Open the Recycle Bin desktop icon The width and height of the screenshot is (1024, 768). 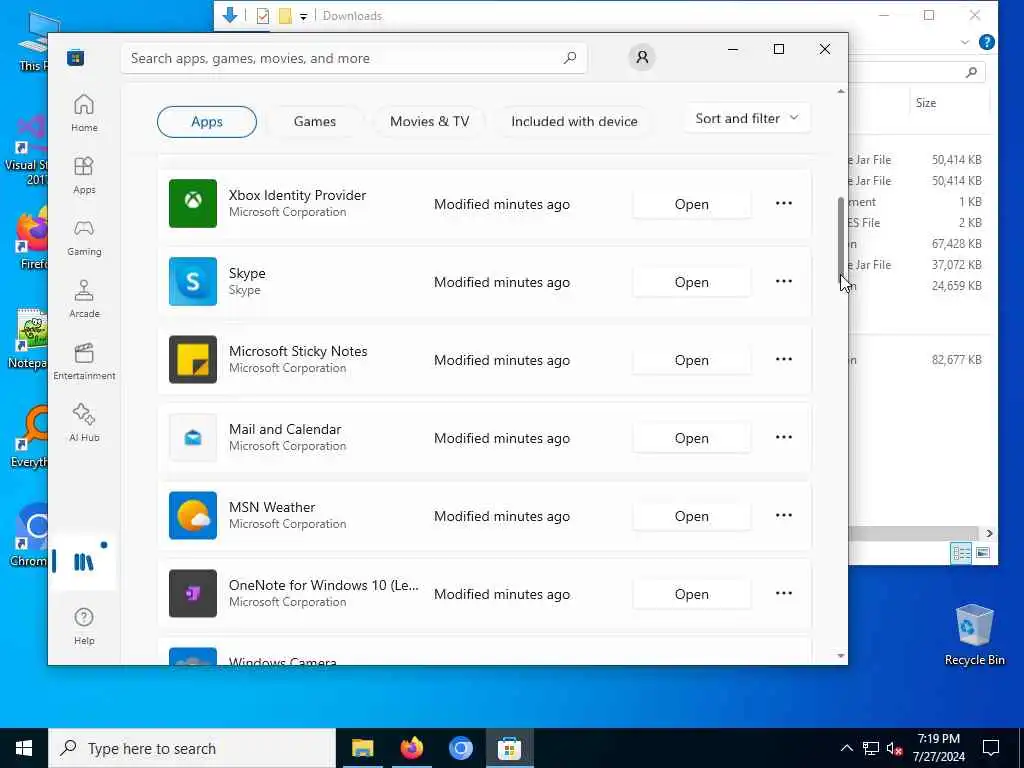974,635
